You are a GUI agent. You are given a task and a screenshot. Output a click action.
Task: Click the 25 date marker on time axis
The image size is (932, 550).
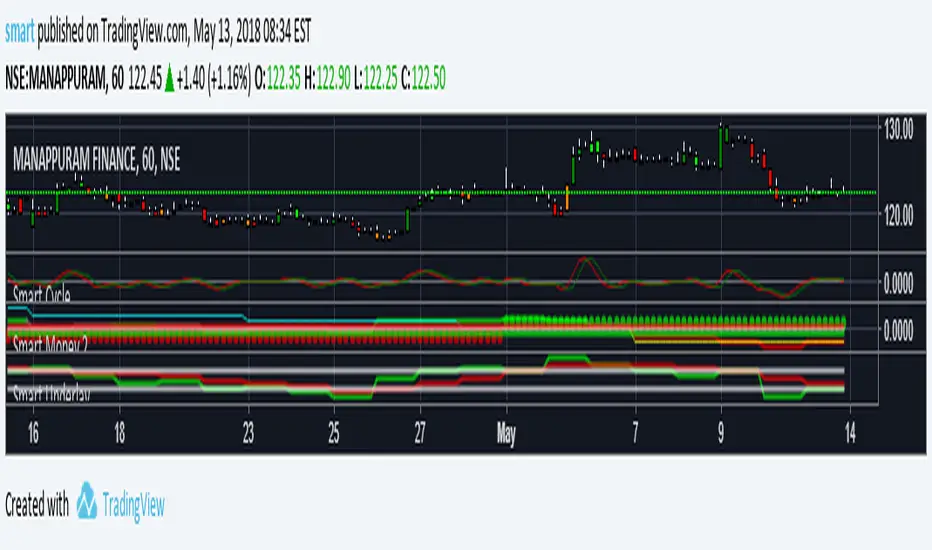pyautogui.click(x=334, y=433)
